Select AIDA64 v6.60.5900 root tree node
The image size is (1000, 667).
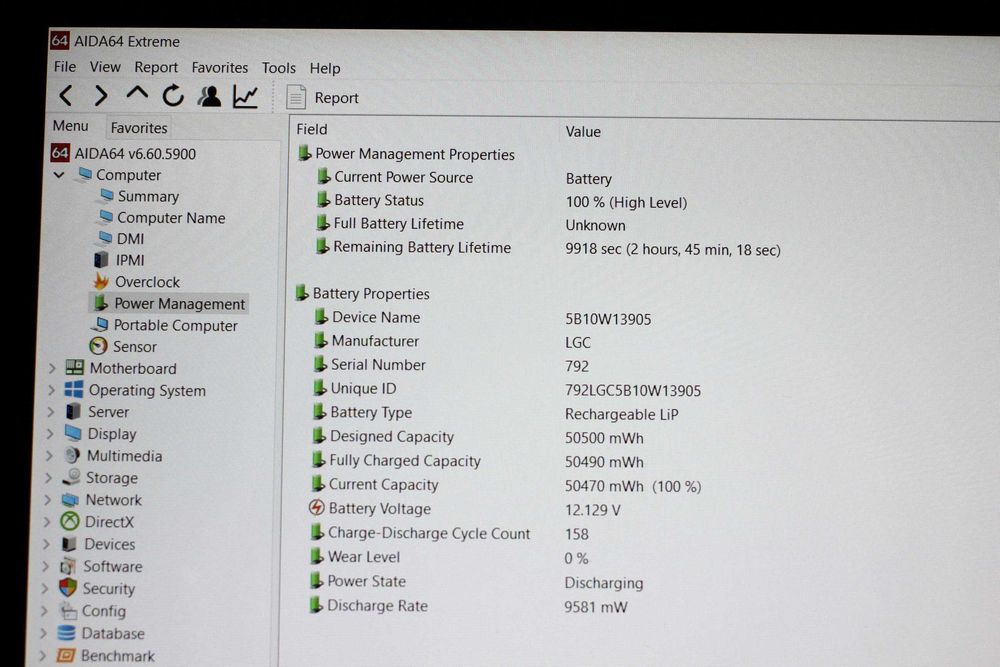pos(135,154)
